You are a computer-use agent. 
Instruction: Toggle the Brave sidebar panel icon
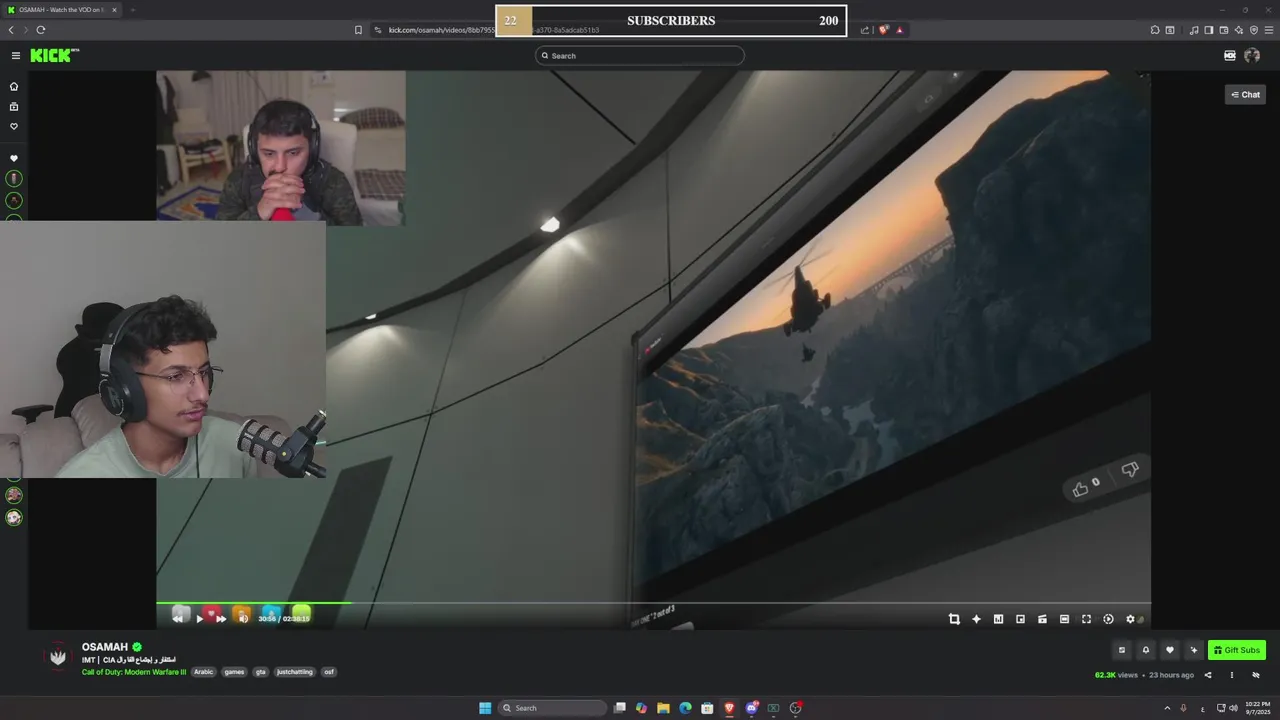coord(1209,30)
